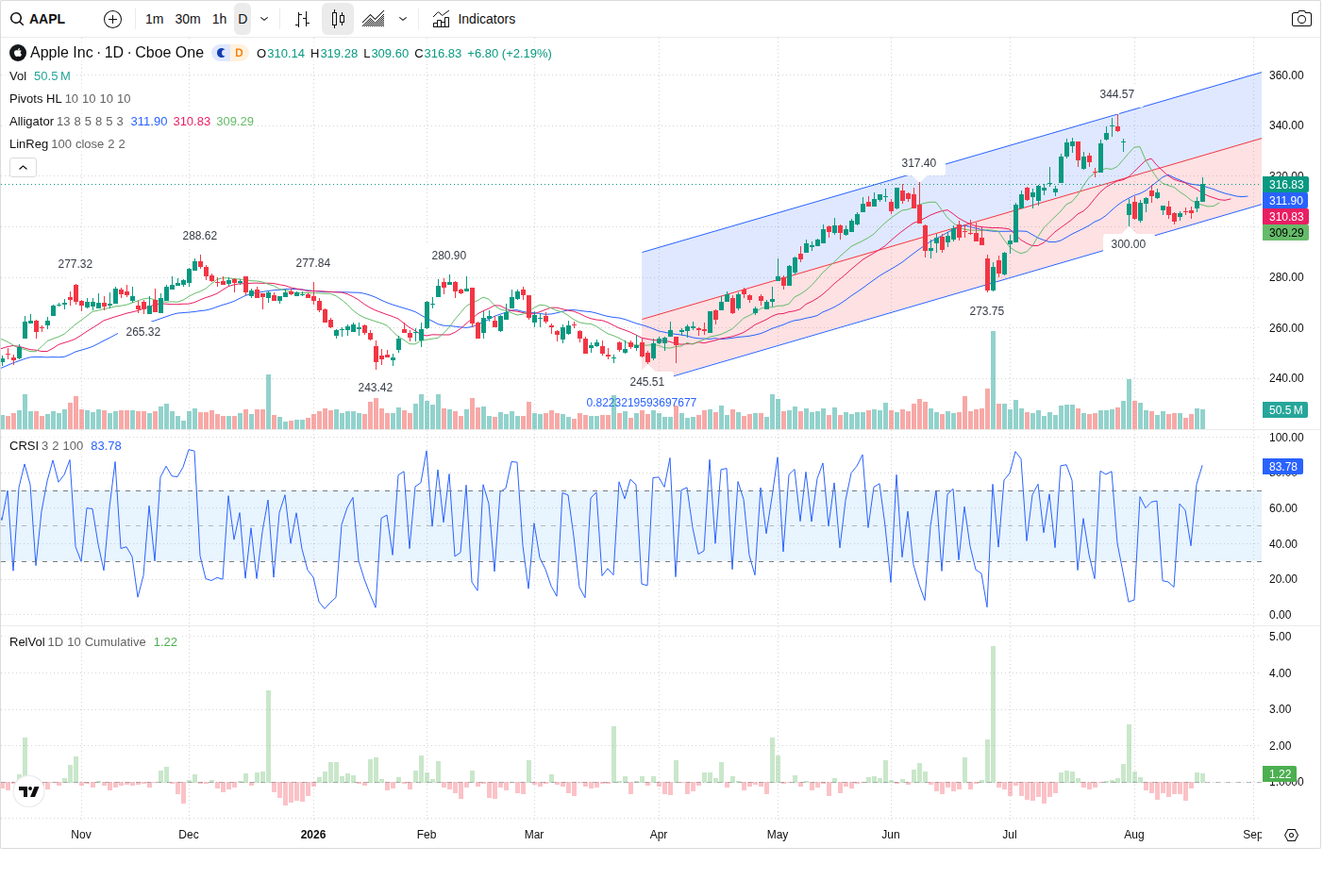This screenshot has width=1340, height=896.
Task: Expand the timeframe dropdown arrow
Action: (264, 19)
